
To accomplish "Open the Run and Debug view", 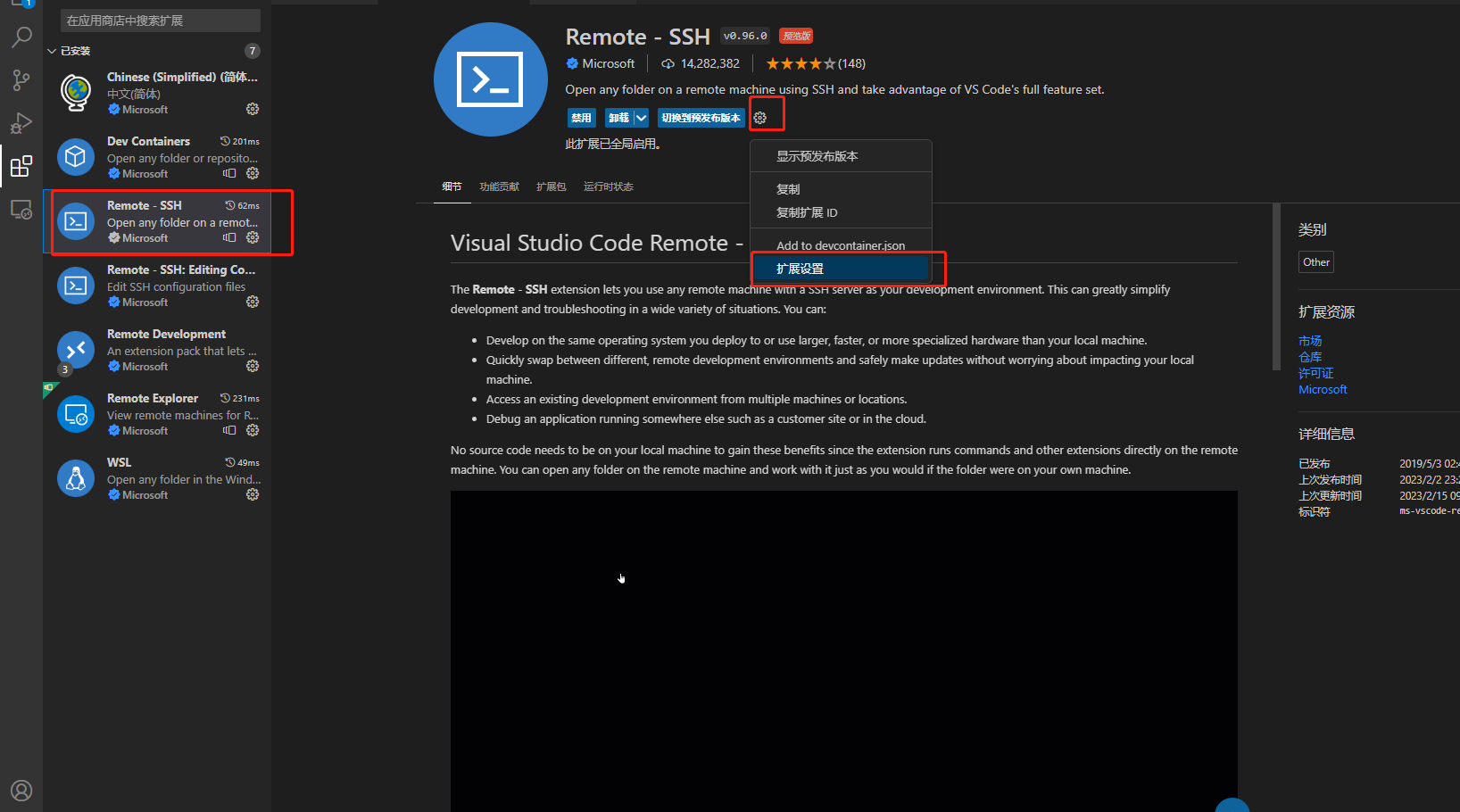I will pos(21,123).
